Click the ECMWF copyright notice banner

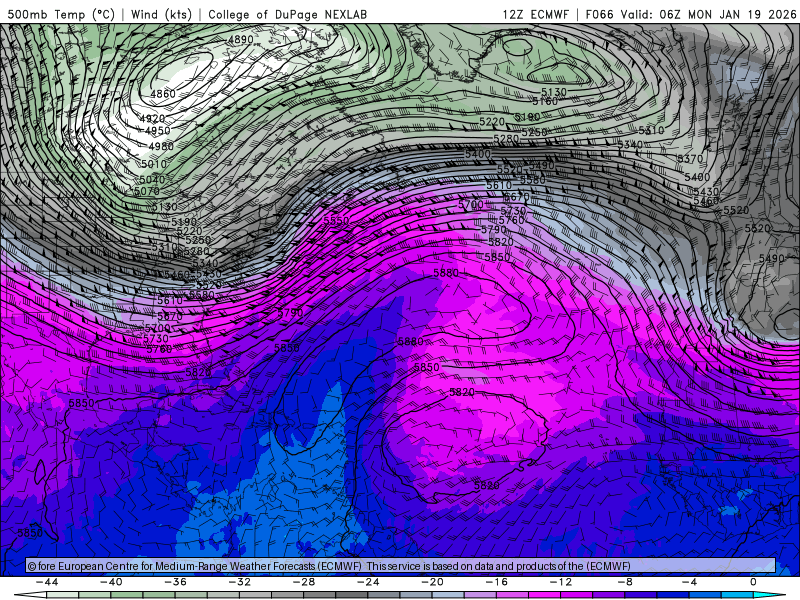(401, 566)
